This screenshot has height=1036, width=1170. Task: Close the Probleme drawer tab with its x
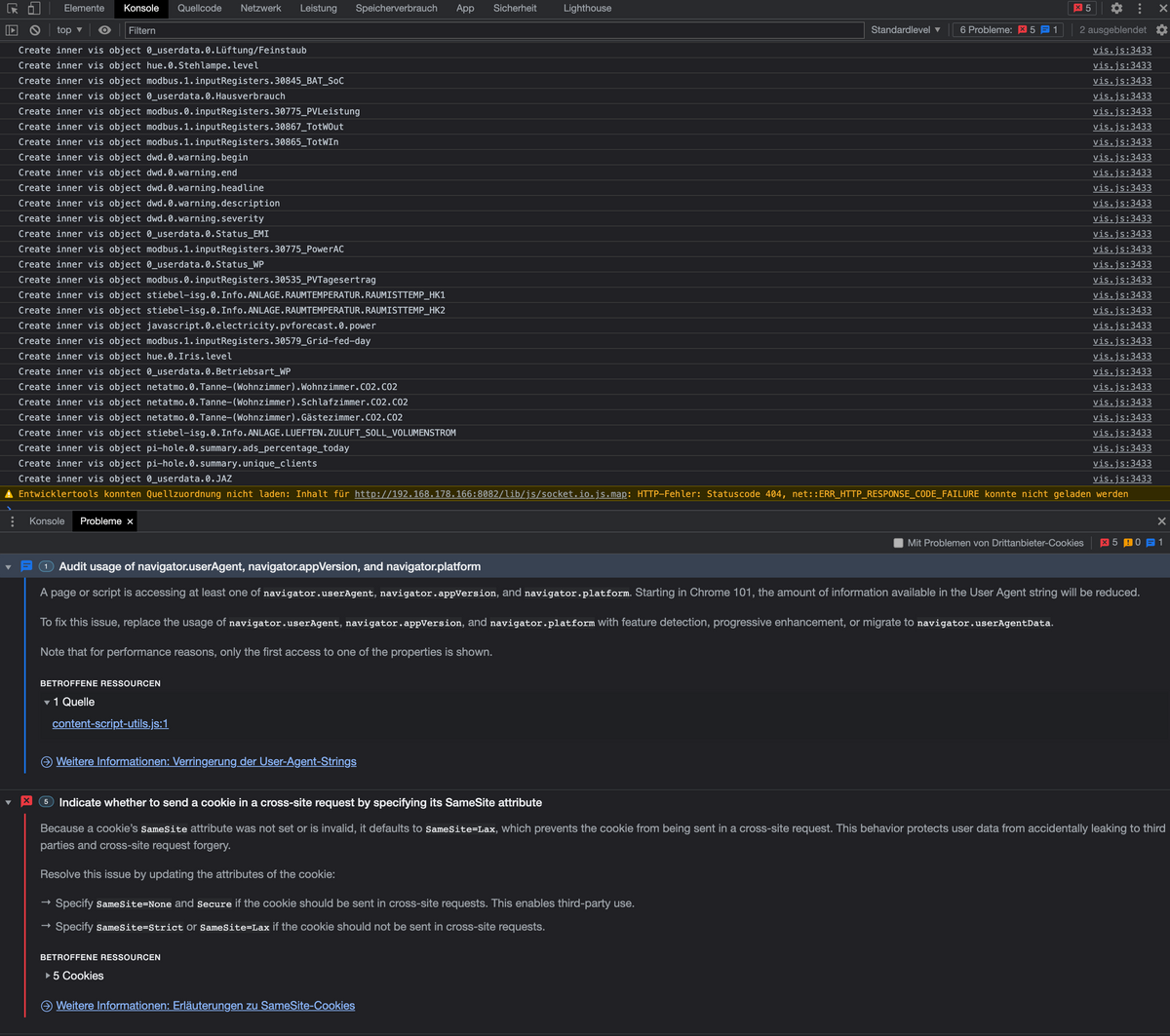130,521
